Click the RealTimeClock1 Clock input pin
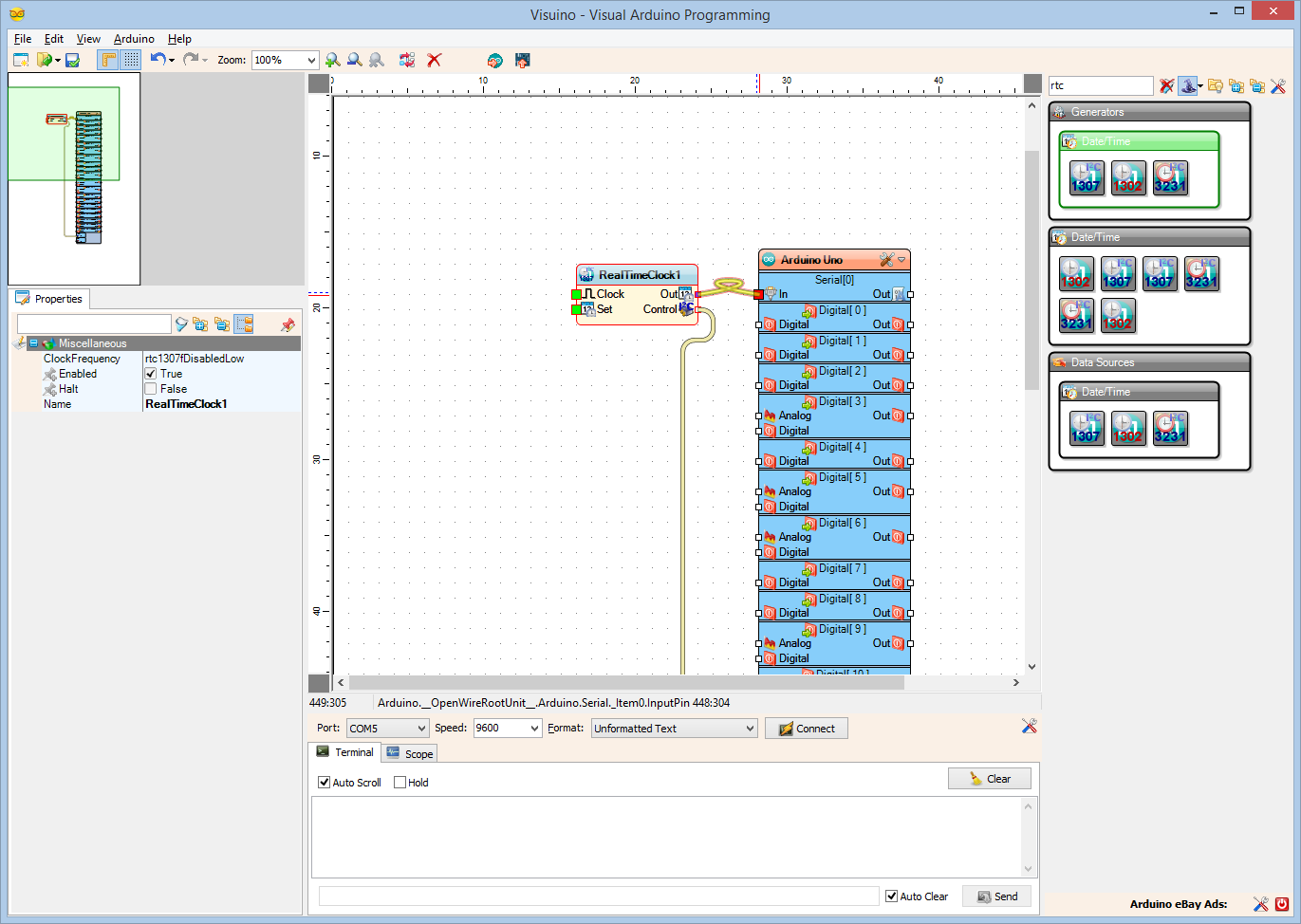 576,294
